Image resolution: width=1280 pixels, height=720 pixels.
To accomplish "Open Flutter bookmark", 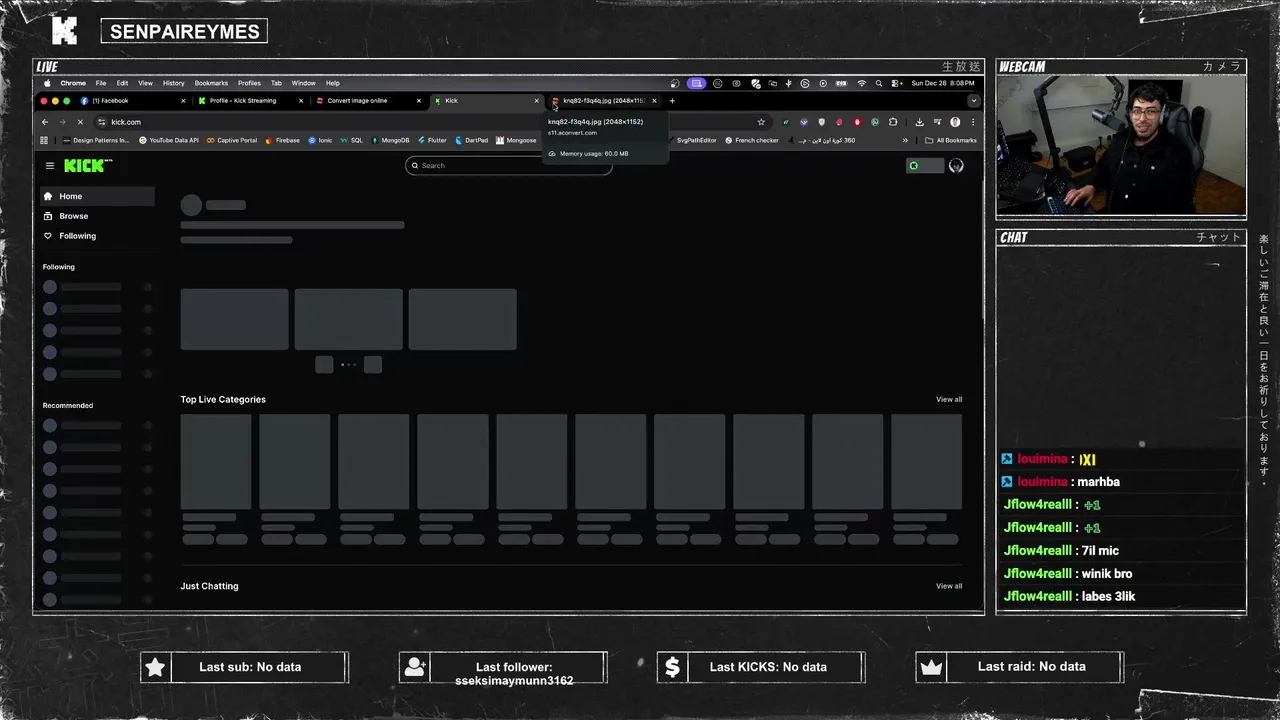I will coord(432,140).
